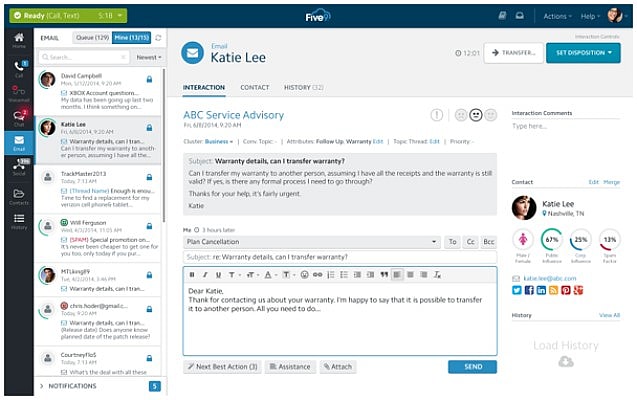Screen dimensions: 637x400
Task: Open the Home section in the sidebar
Action: pos(19,40)
